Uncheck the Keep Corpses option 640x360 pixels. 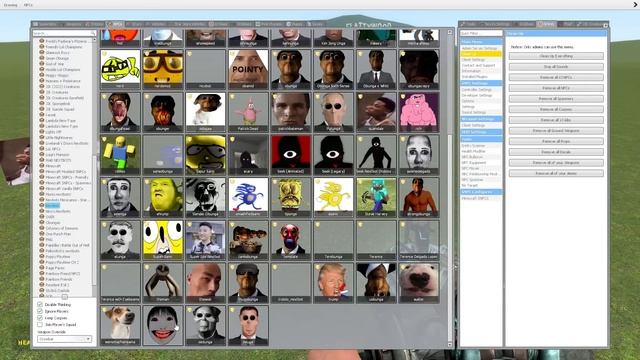point(40,318)
